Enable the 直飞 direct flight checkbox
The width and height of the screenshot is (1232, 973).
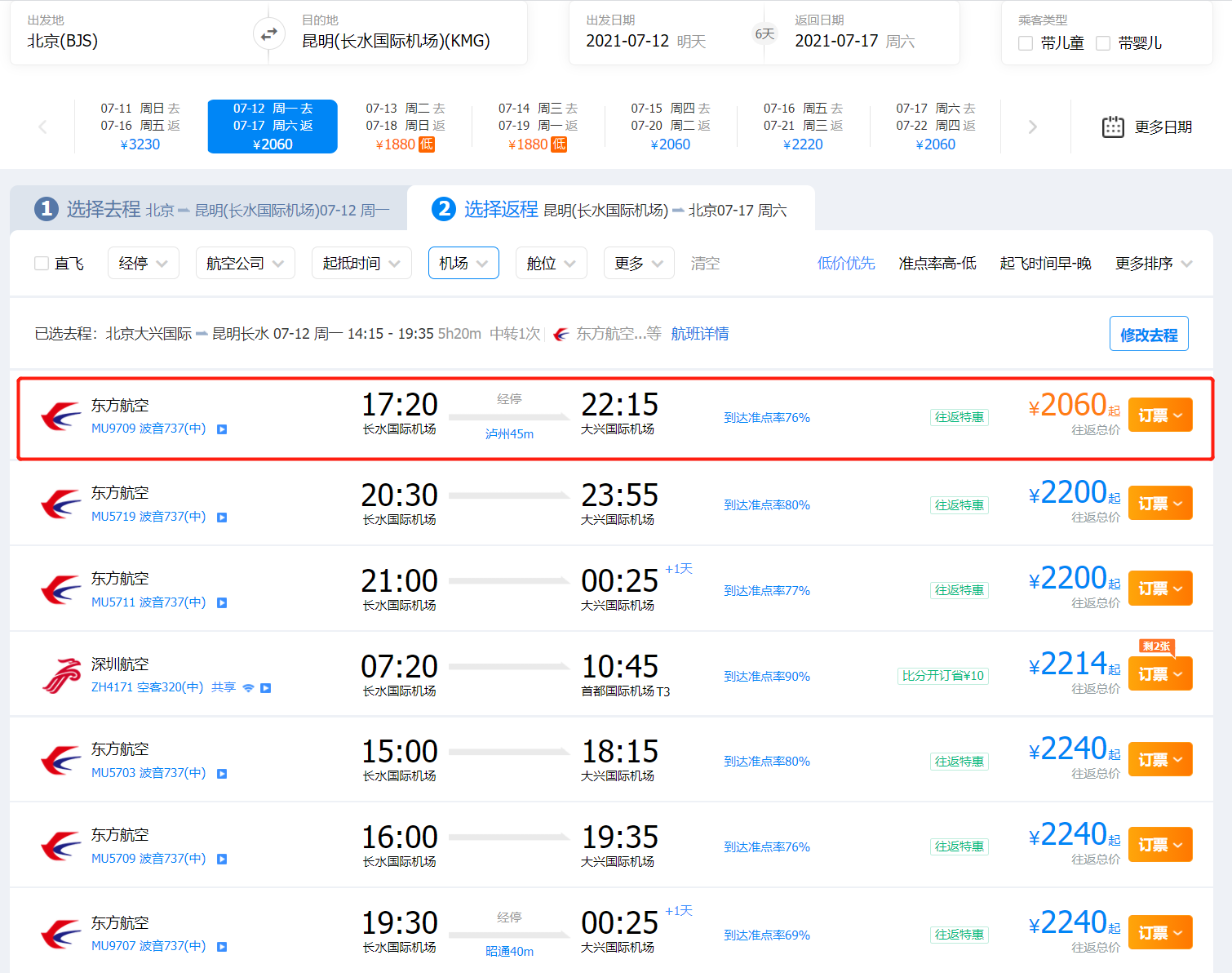tap(42, 263)
